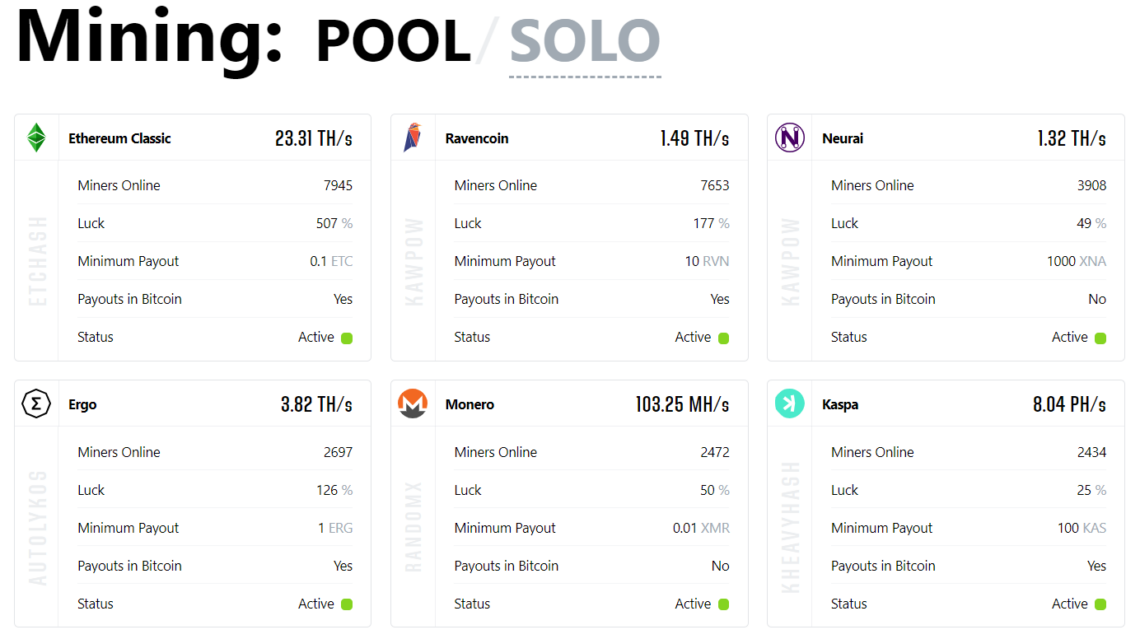Viewport: 1140px width, 639px height.
Task: Select the Kaspa coin icon
Action: (789, 404)
